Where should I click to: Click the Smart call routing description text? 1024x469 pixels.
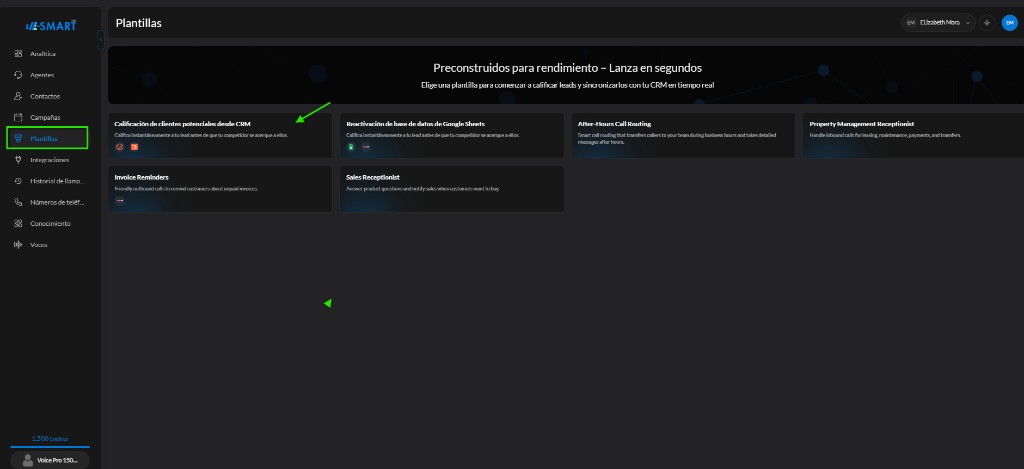pyautogui.click(x=679, y=138)
